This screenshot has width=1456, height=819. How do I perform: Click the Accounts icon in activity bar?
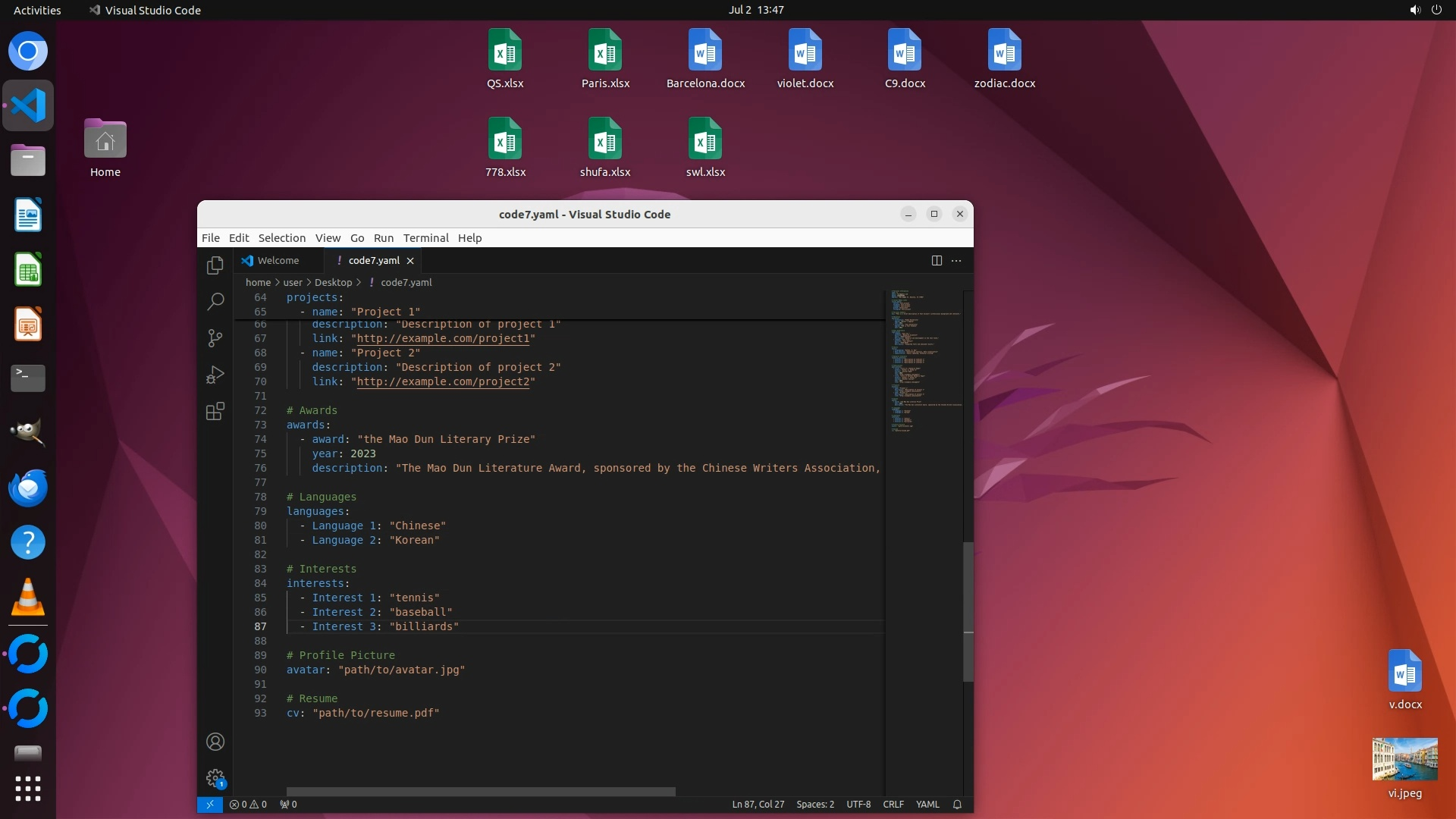(215, 742)
